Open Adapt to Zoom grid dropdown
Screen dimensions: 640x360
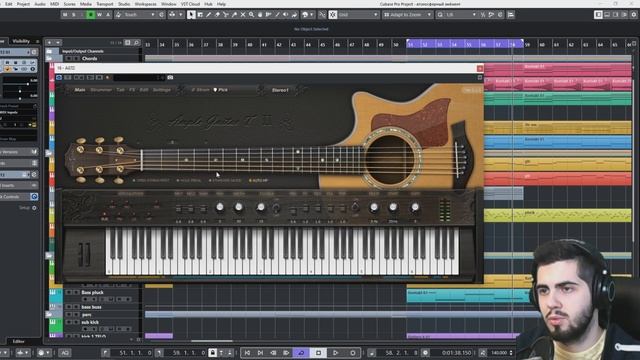coord(407,15)
